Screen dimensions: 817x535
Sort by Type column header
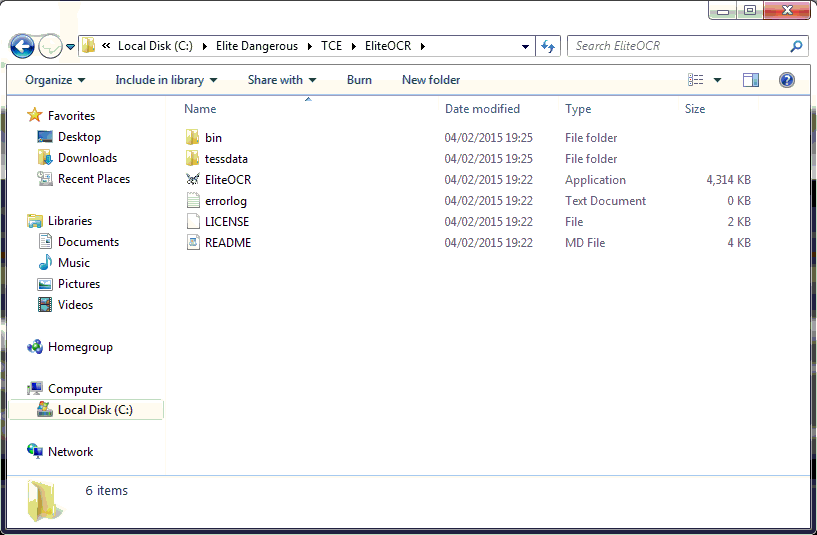(578, 109)
